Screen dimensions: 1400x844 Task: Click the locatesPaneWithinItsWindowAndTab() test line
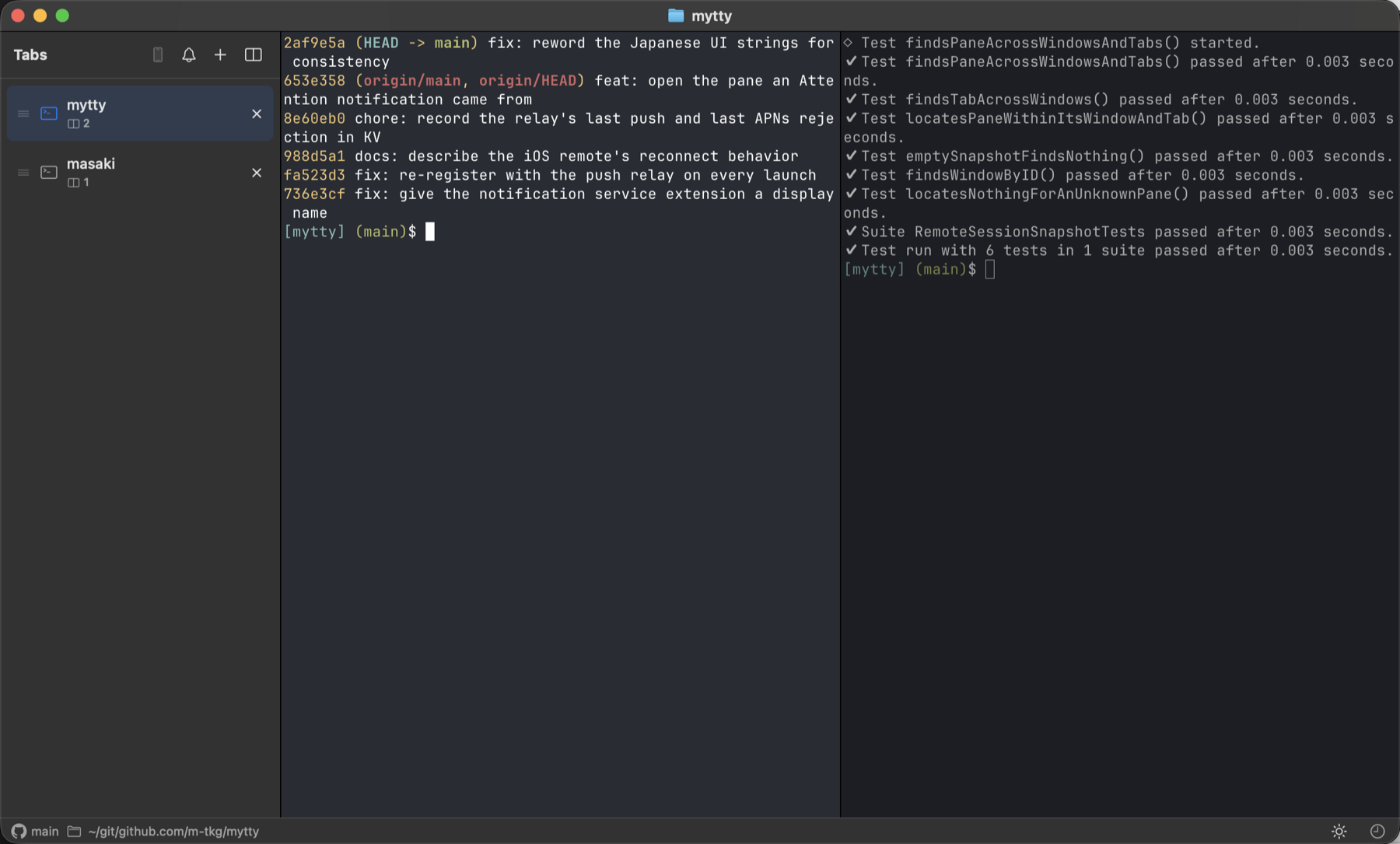click(x=1119, y=128)
